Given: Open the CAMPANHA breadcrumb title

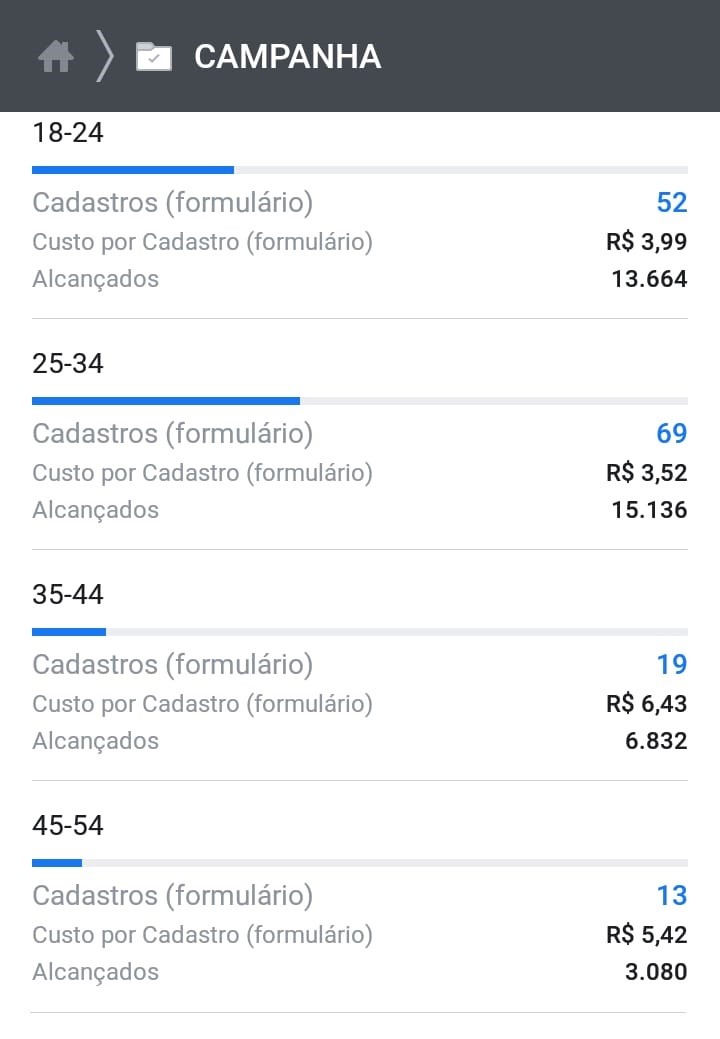Looking at the screenshot, I should click(x=287, y=56).
